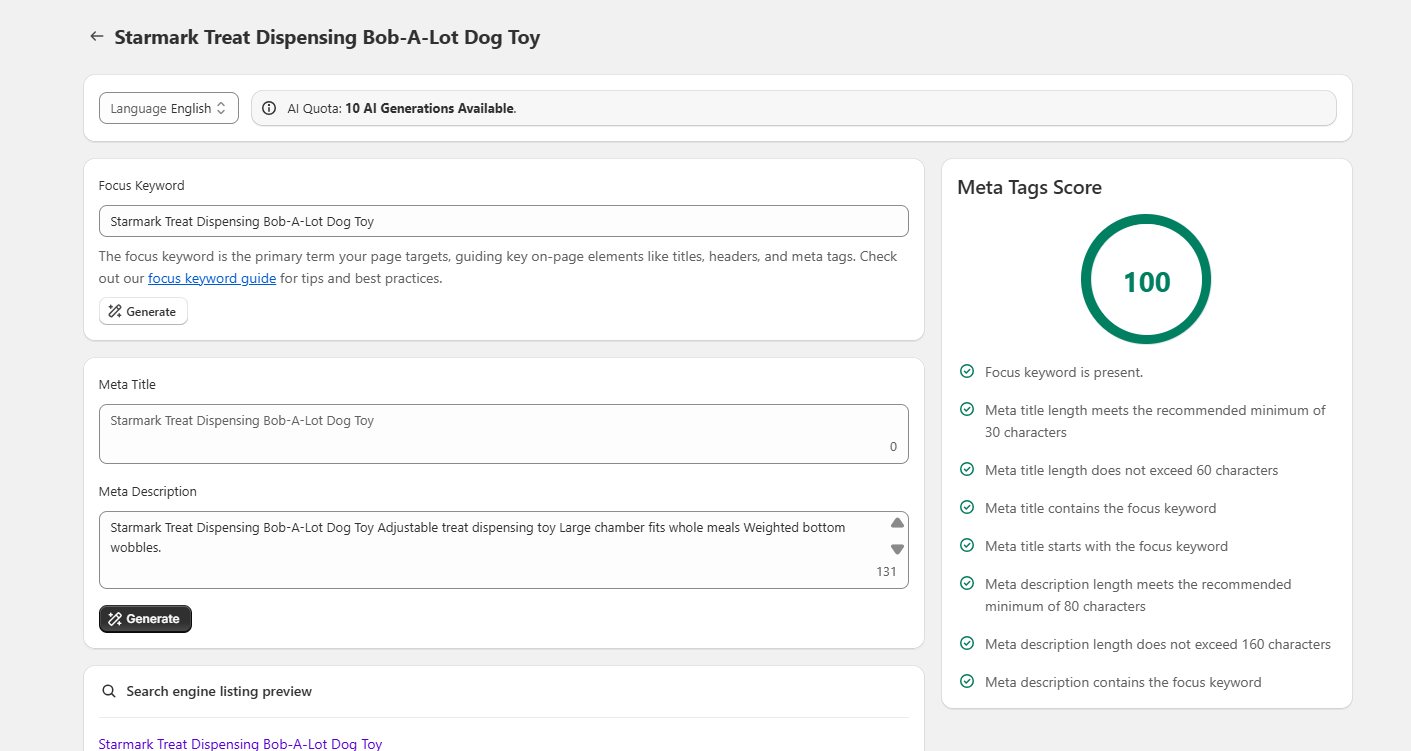Click the Meta Title character count 0
This screenshot has height=751, width=1411.
893,447
